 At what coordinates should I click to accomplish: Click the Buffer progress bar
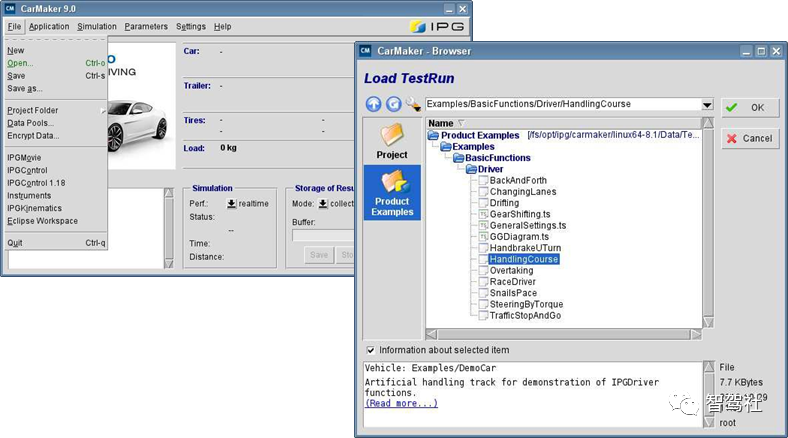coord(323,236)
